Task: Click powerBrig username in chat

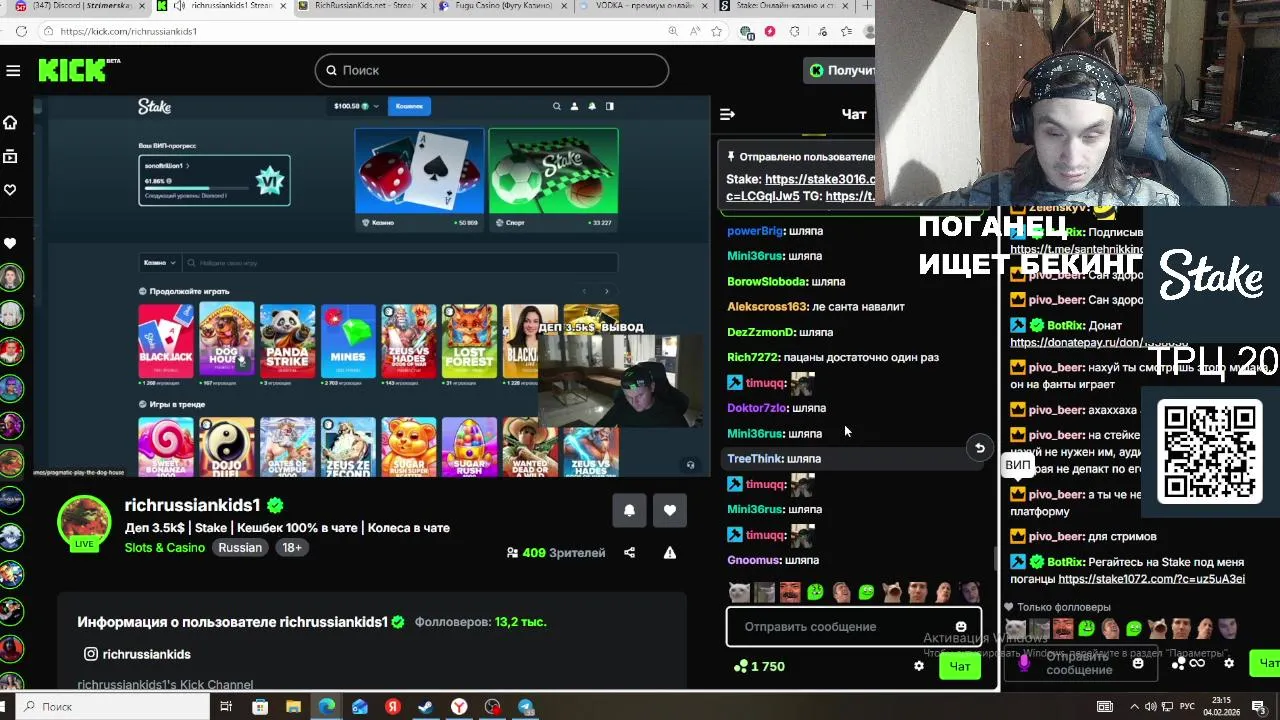Action: (x=755, y=231)
